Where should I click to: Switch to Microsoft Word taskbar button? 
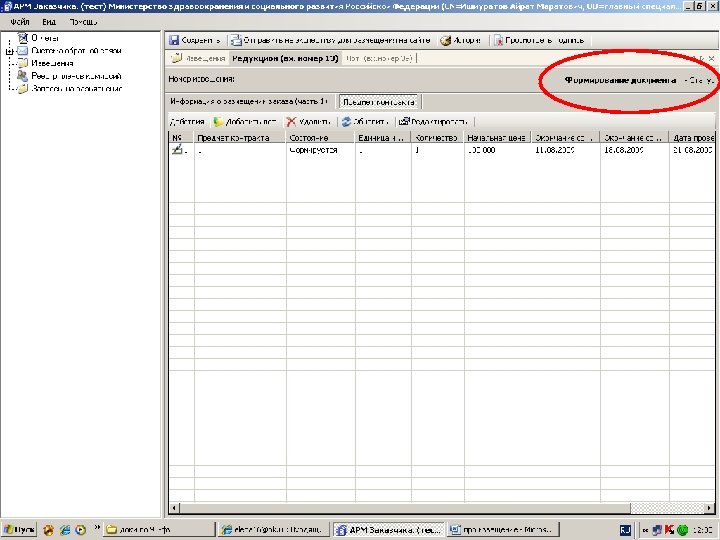(503, 530)
